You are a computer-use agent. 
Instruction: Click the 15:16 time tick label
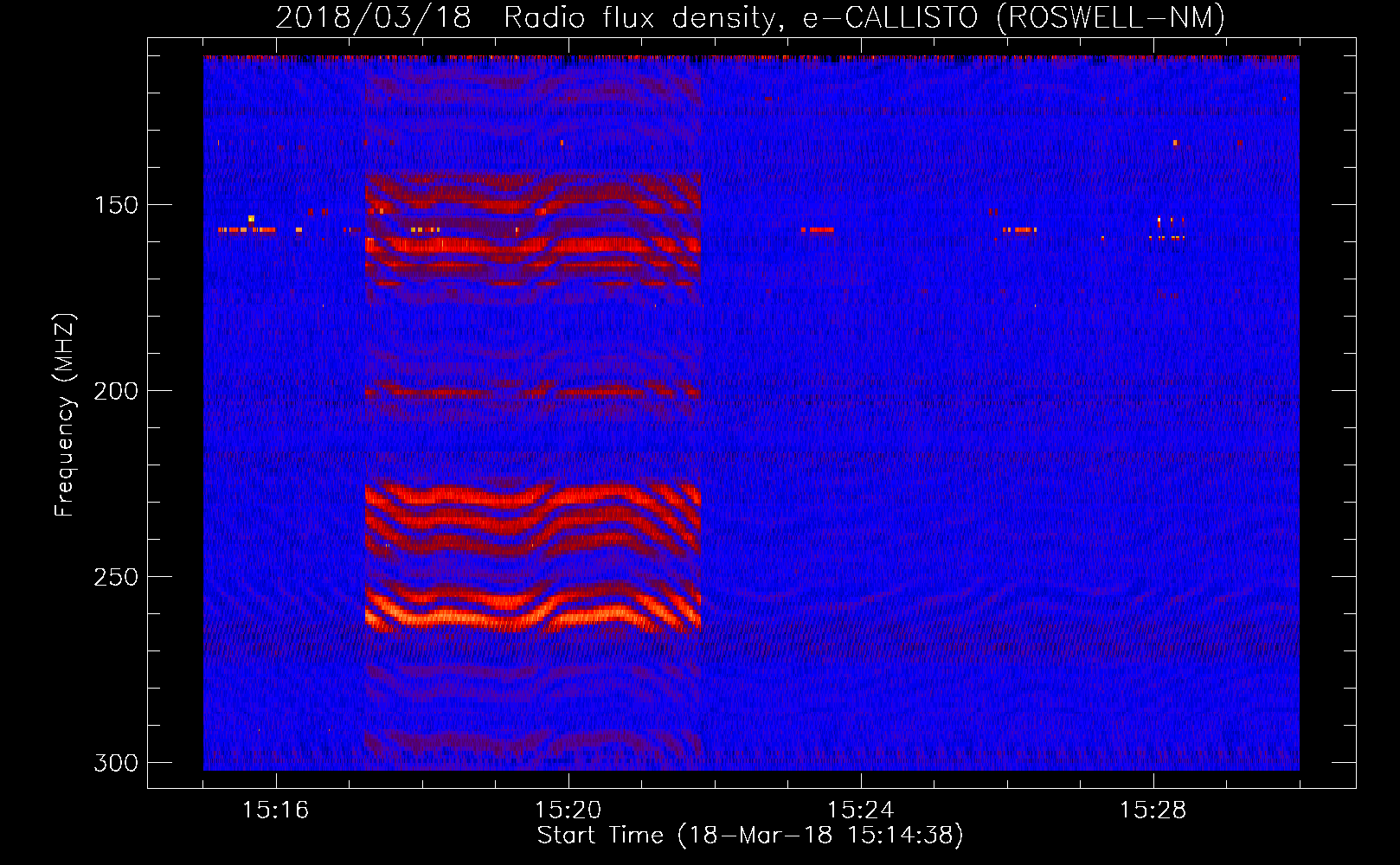tap(276, 811)
